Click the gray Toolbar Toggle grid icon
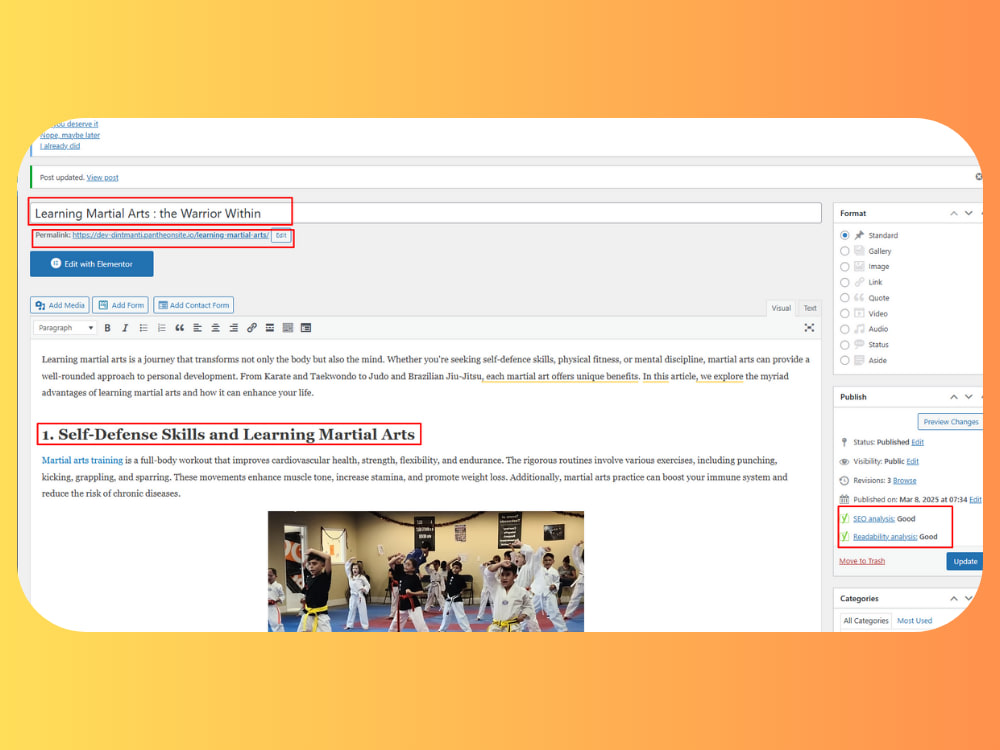The image size is (1000, 750). pyautogui.click(x=288, y=328)
